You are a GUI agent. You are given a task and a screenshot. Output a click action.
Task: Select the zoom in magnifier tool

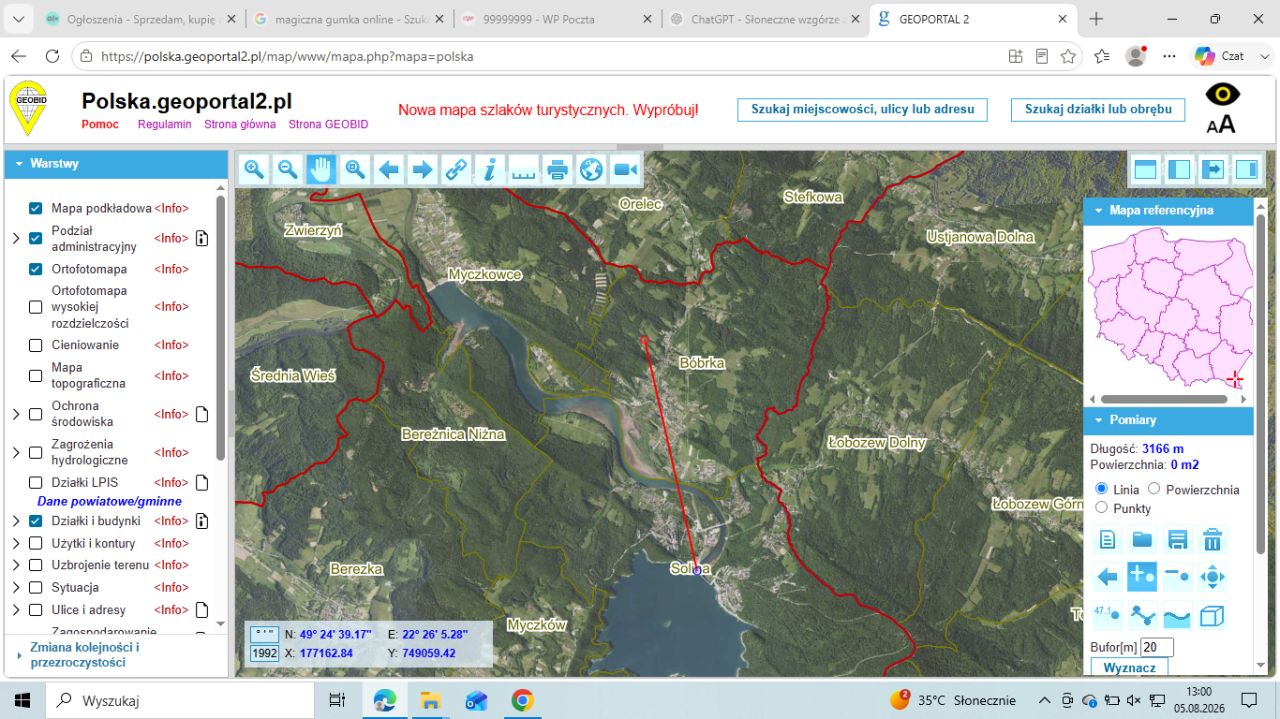[254, 170]
